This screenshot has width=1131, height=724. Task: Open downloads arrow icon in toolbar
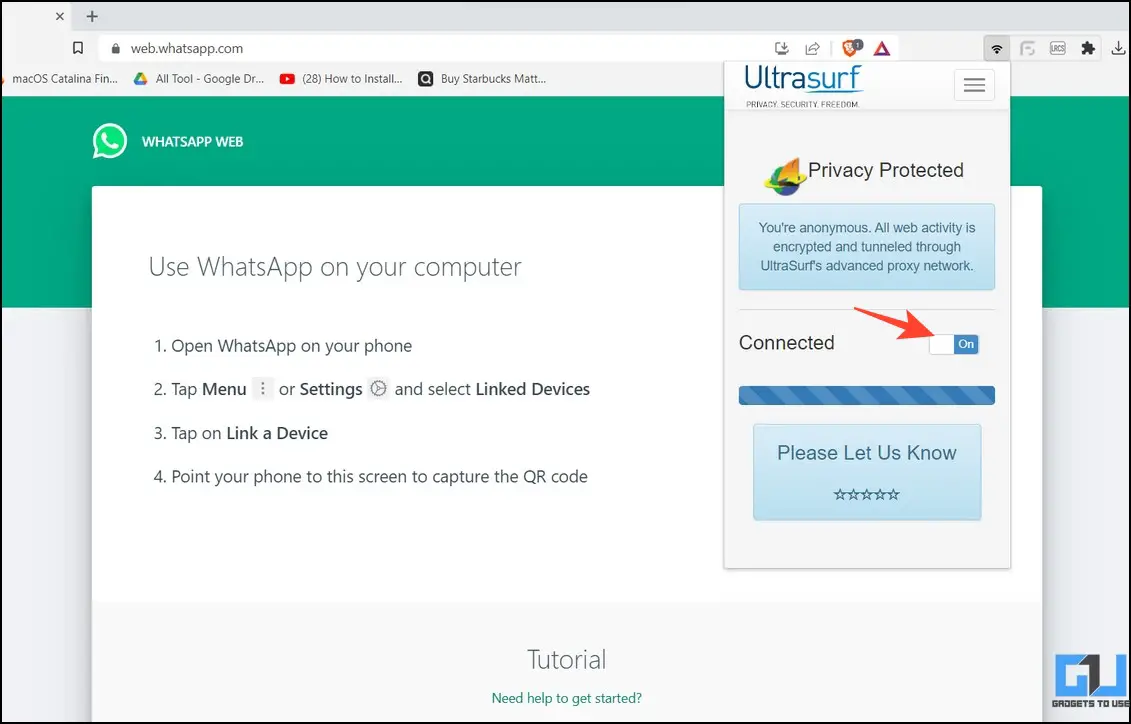[x=1118, y=48]
